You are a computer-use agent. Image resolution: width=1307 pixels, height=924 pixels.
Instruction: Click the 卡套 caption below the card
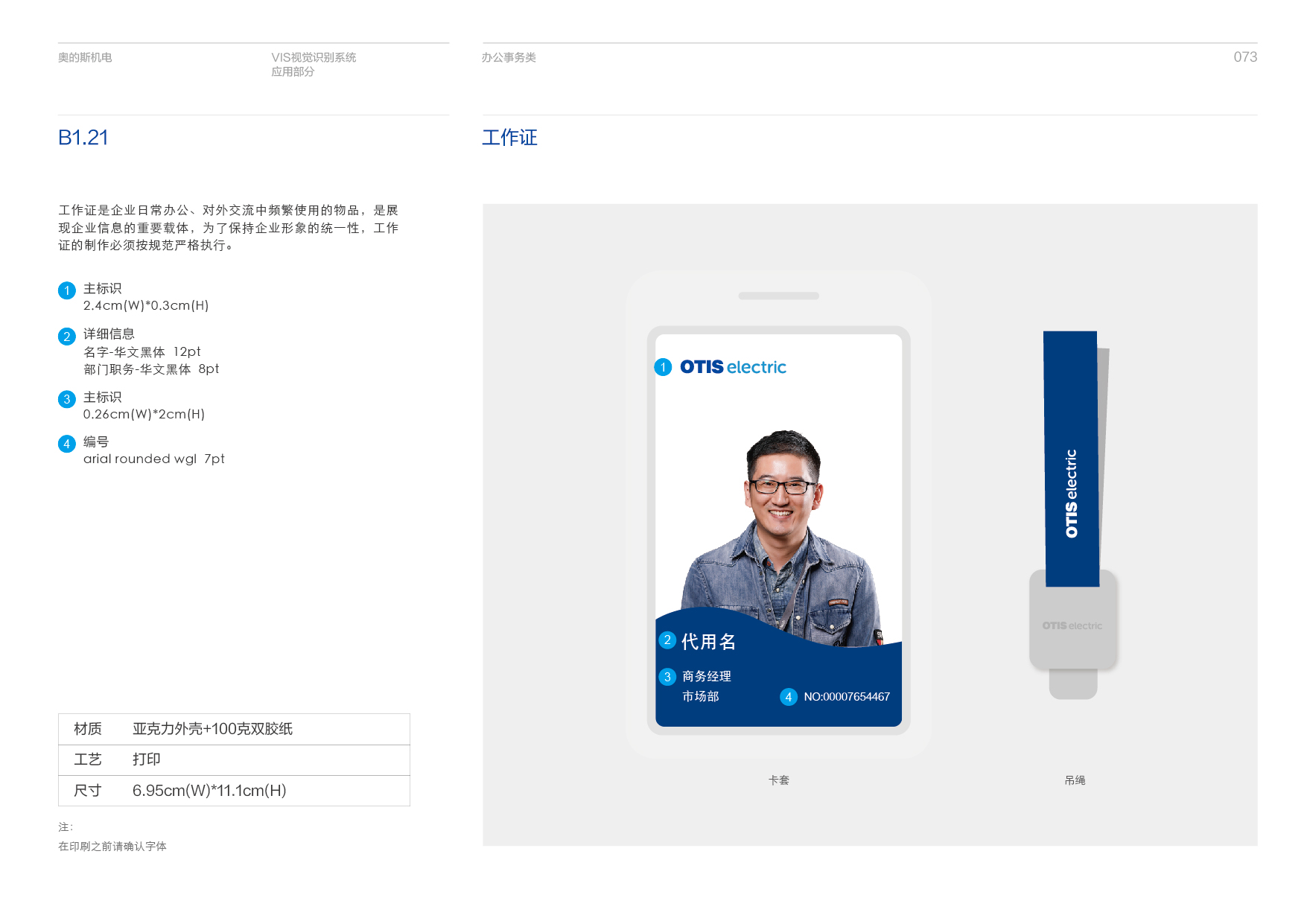[x=778, y=780]
